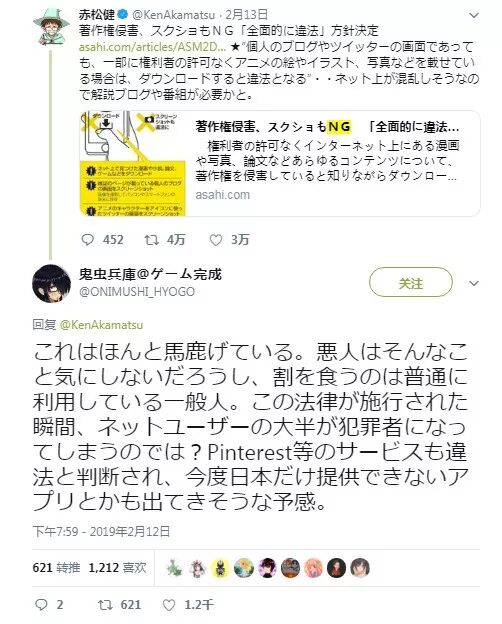Expand options chevron on Akamatsu's tweet

click(x=474, y=15)
